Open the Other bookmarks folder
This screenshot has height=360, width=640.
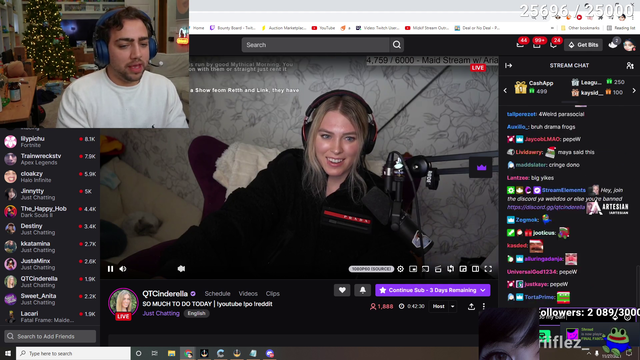[580, 28]
